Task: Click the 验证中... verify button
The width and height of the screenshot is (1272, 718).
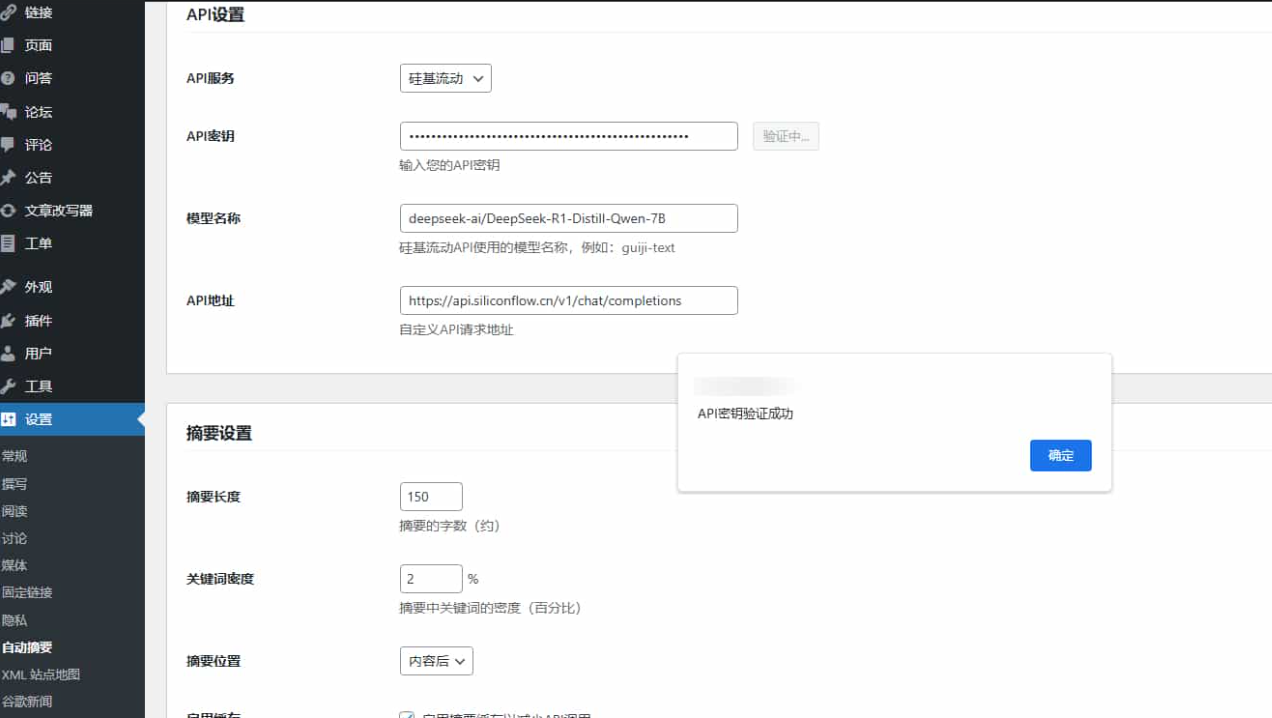Action: click(785, 136)
